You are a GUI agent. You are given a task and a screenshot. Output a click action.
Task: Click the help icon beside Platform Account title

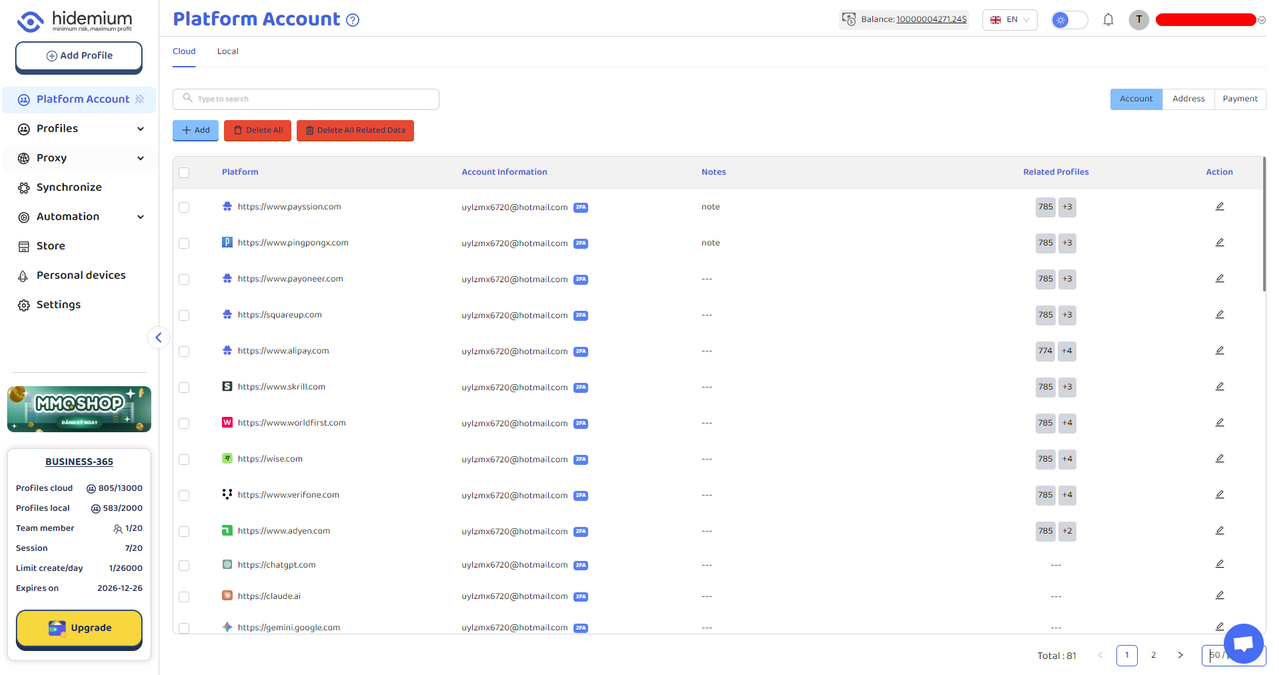point(353,20)
